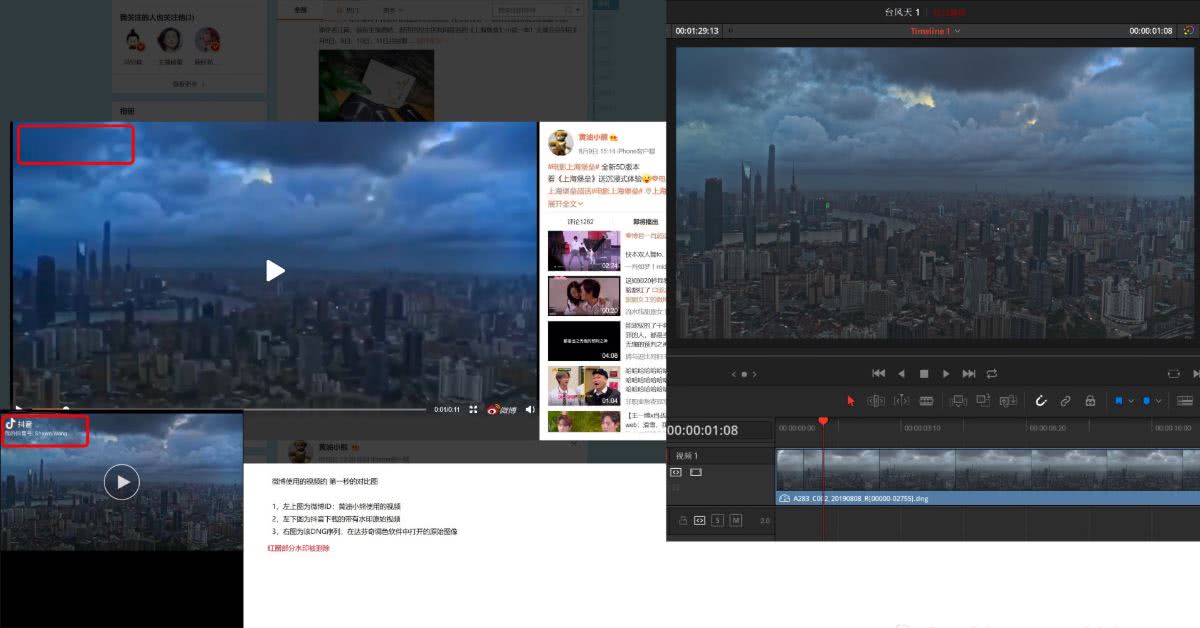Toggle timeline Snapping magnet
Screen dimensions: 1200x628
1040,400
